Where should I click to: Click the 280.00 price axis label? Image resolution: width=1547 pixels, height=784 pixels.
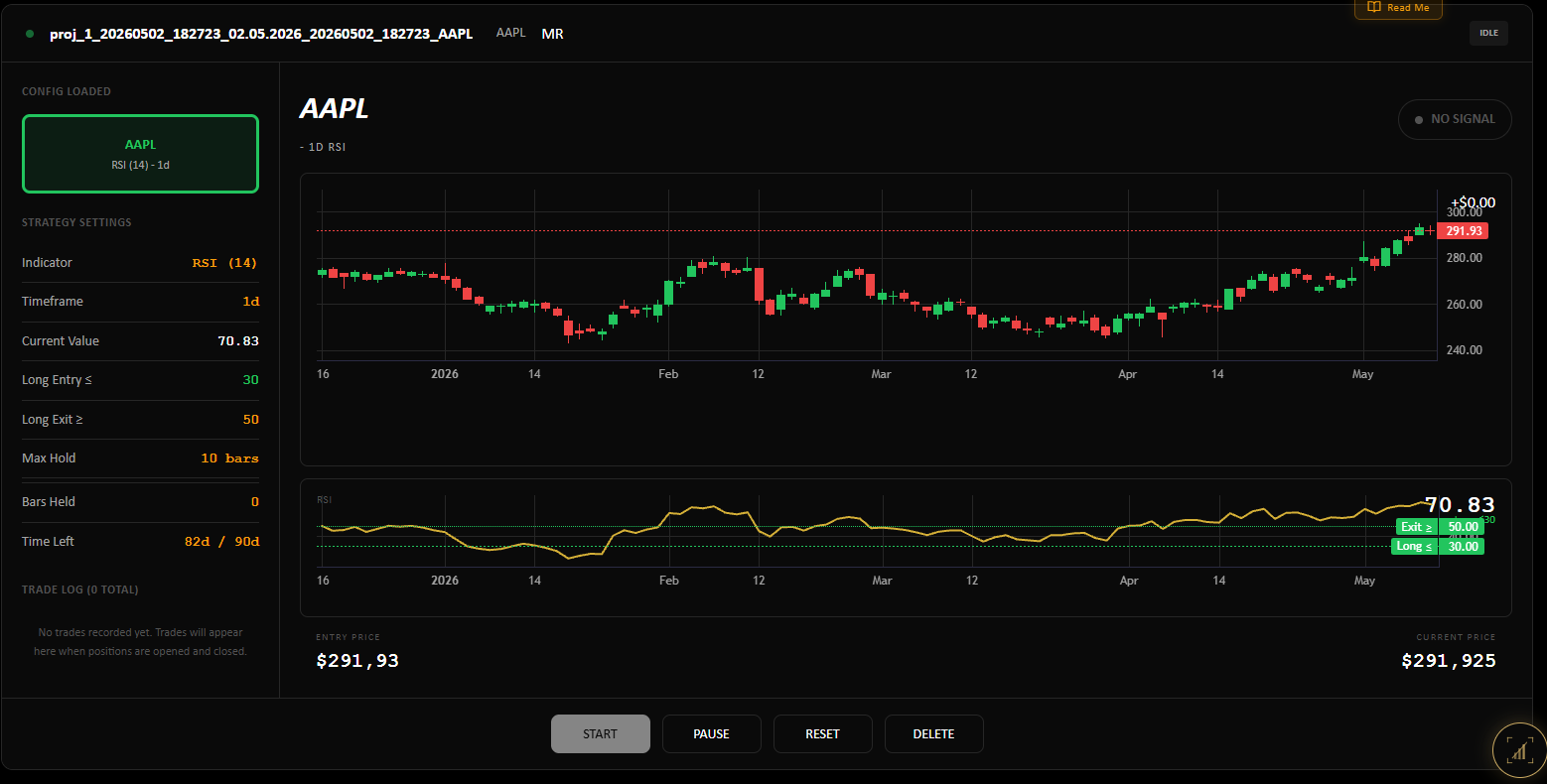click(1464, 258)
